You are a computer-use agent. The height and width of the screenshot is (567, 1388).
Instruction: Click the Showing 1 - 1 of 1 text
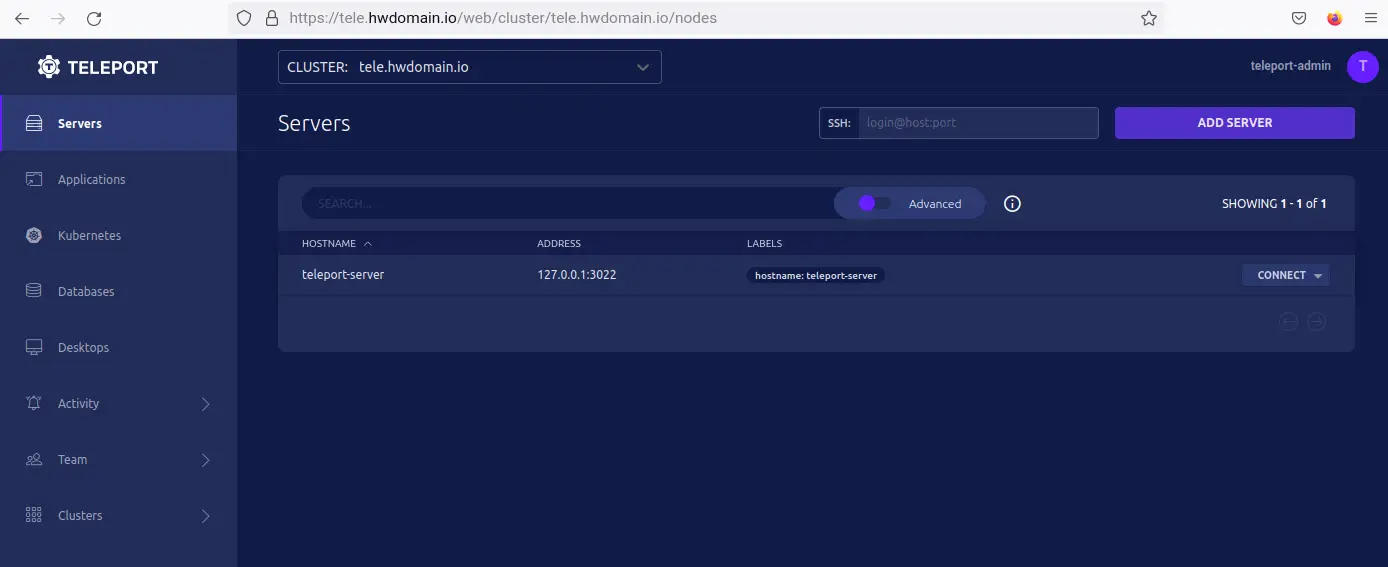(1274, 203)
